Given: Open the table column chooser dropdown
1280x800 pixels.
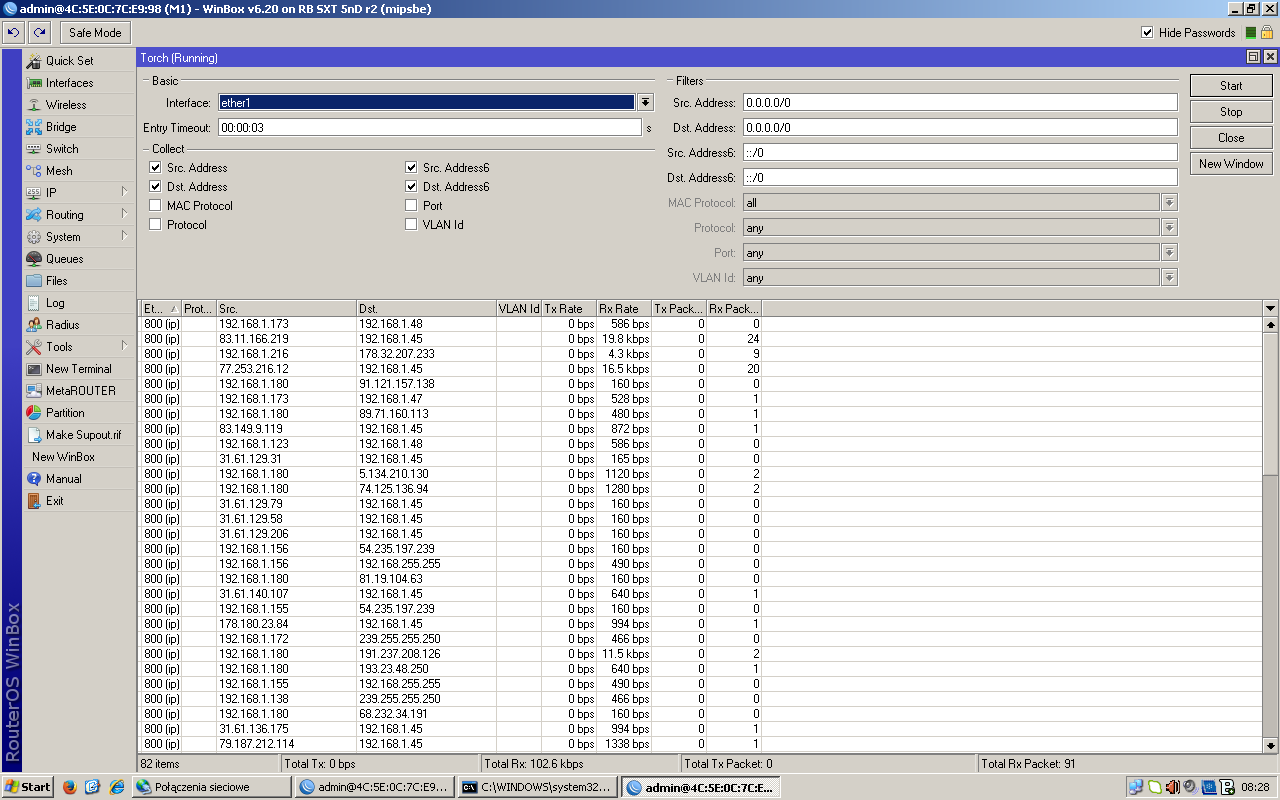Looking at the screenshot, I should tap(1271, 309).
